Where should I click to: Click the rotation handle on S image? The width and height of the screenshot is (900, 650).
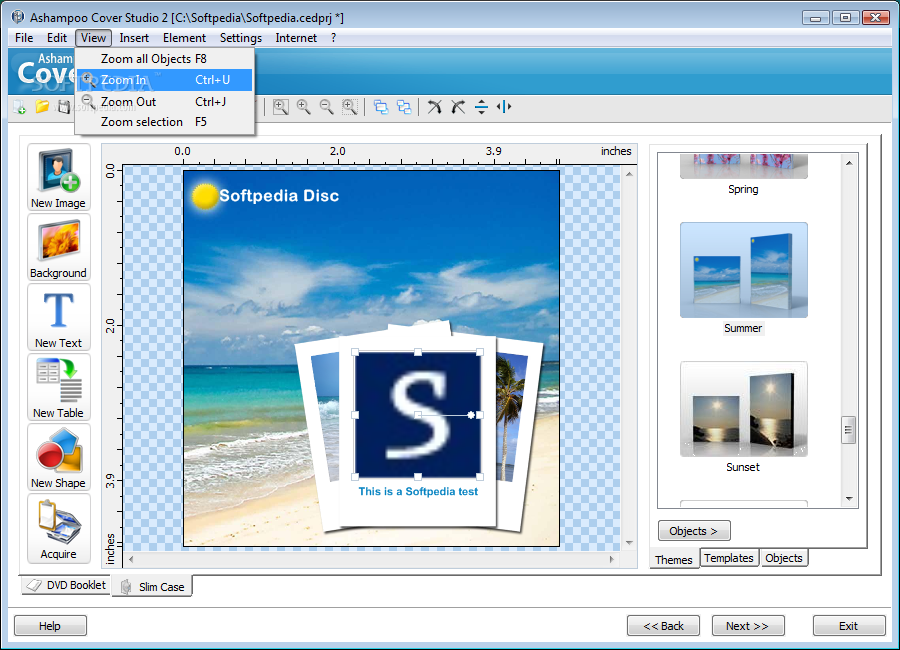[x=471, y=415]
